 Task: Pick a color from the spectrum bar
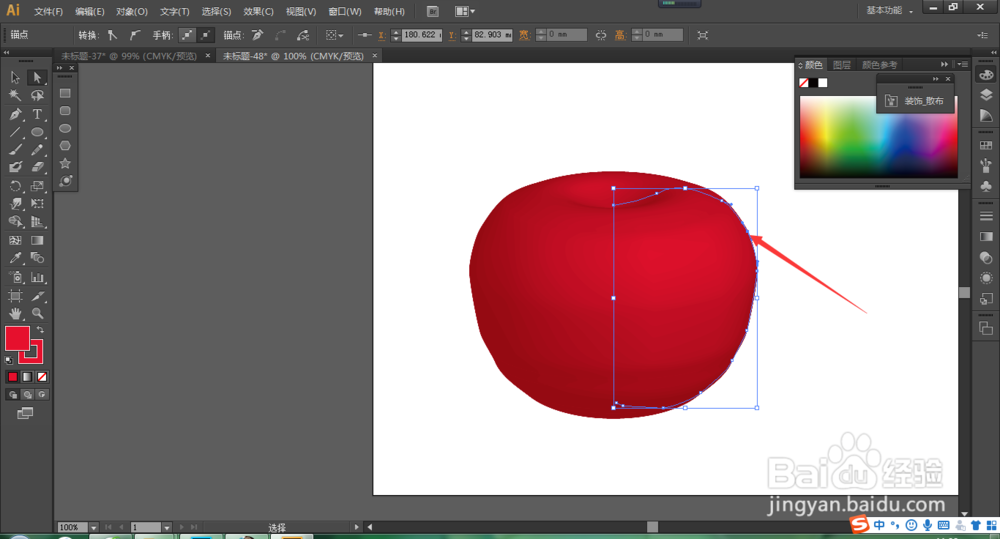(x=878, y=137)
